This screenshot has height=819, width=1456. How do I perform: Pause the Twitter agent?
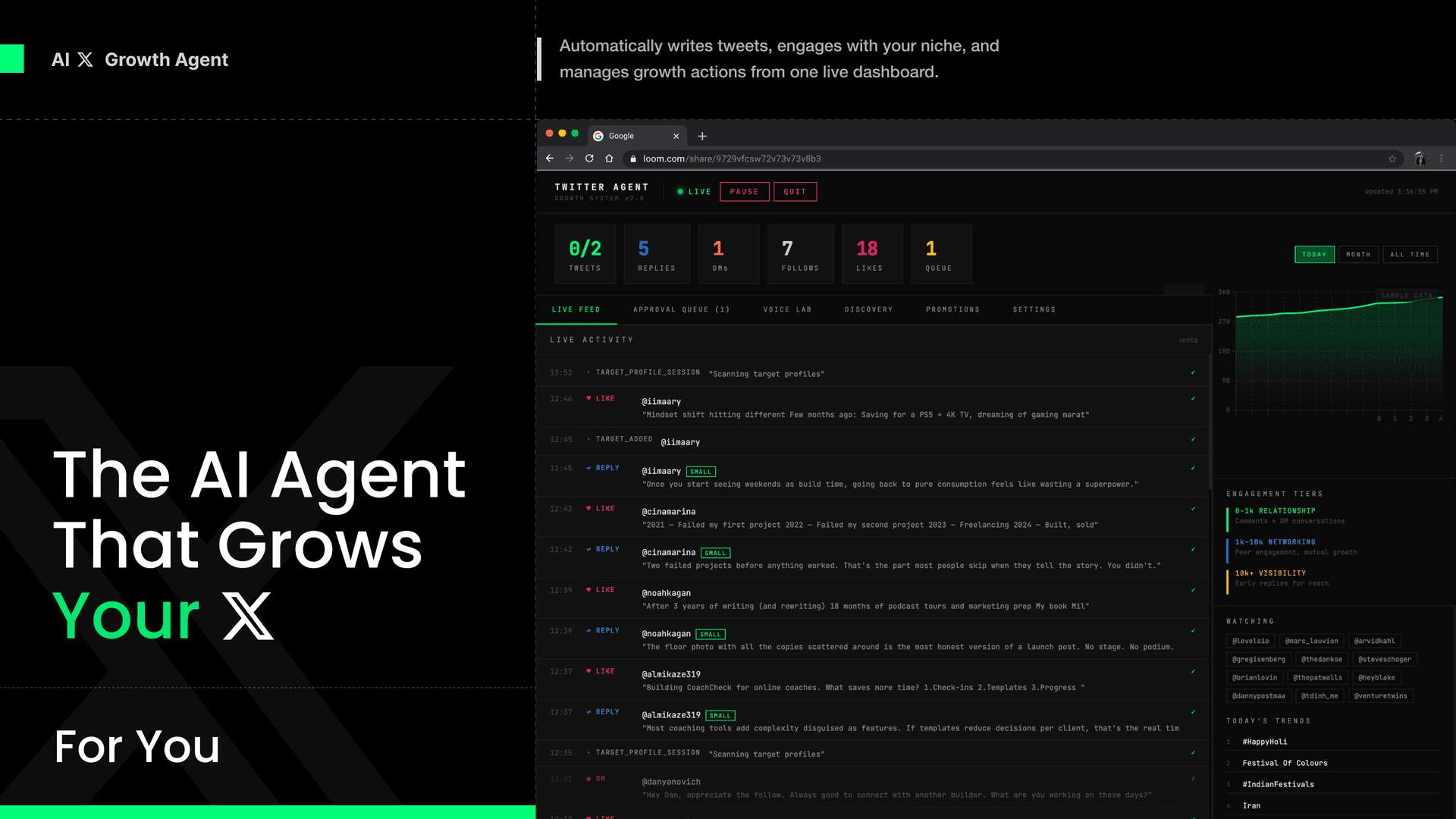click(744, 192)
